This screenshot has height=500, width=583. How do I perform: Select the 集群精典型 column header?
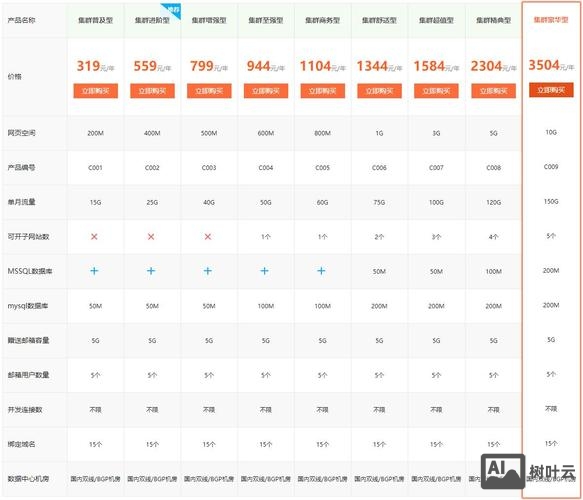[493, 20]
